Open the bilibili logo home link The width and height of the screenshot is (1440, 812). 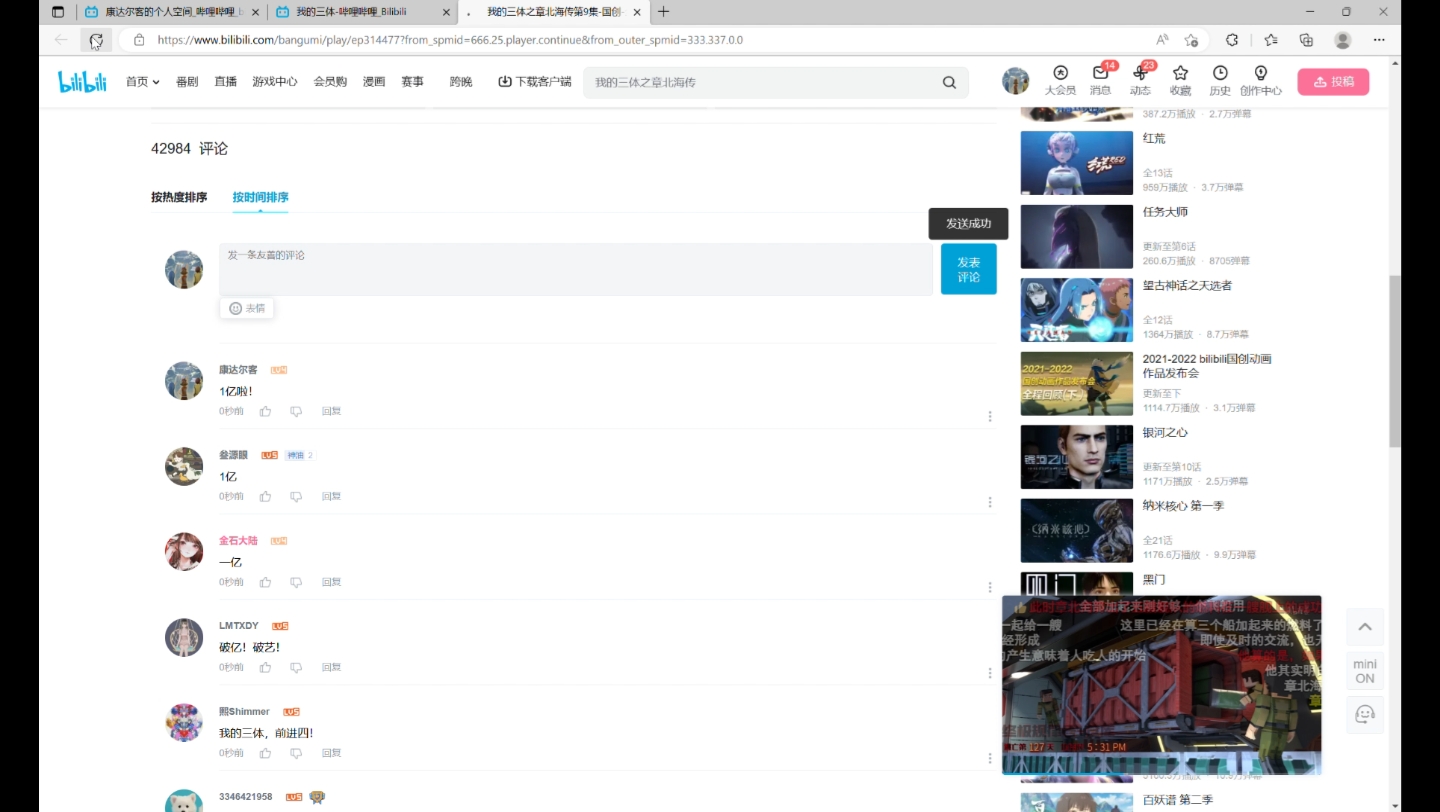pyautogui.click(x=82, y=82)
